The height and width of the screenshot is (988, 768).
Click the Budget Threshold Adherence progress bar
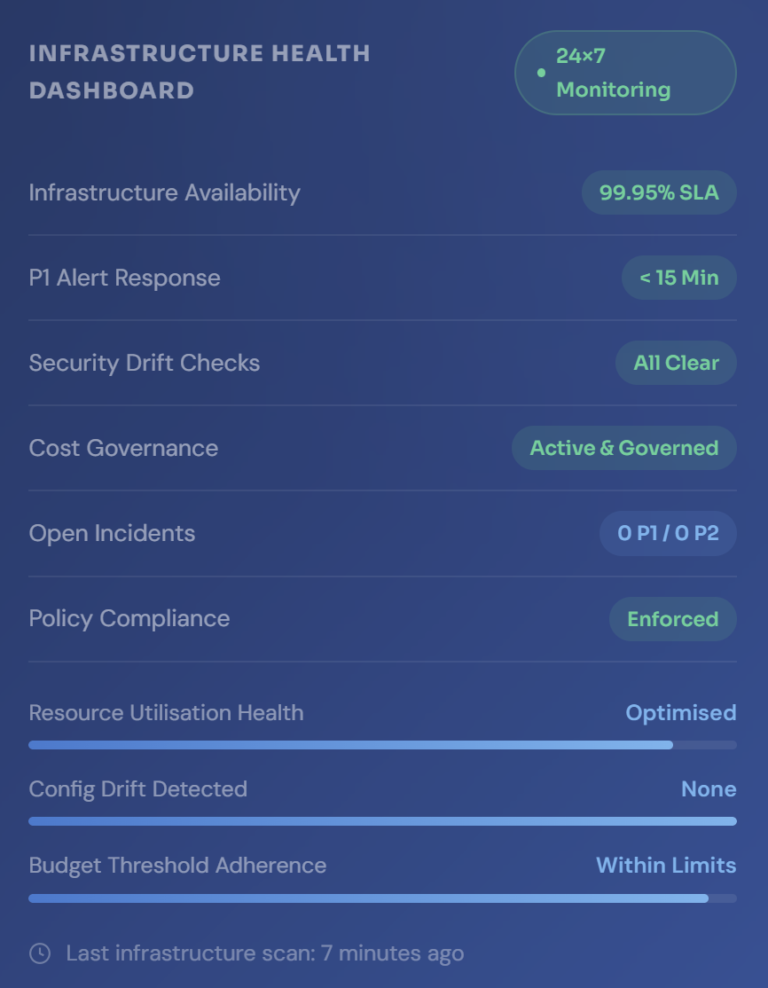pos(382,898)
